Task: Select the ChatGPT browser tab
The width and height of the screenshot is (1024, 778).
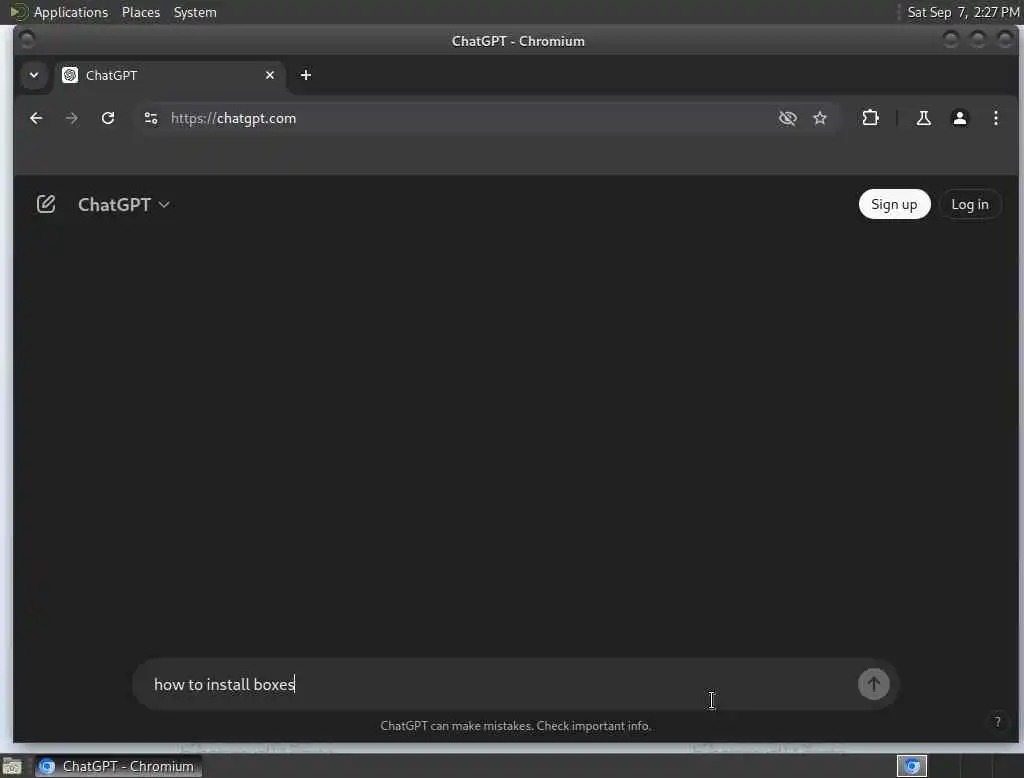Action: 170,75
